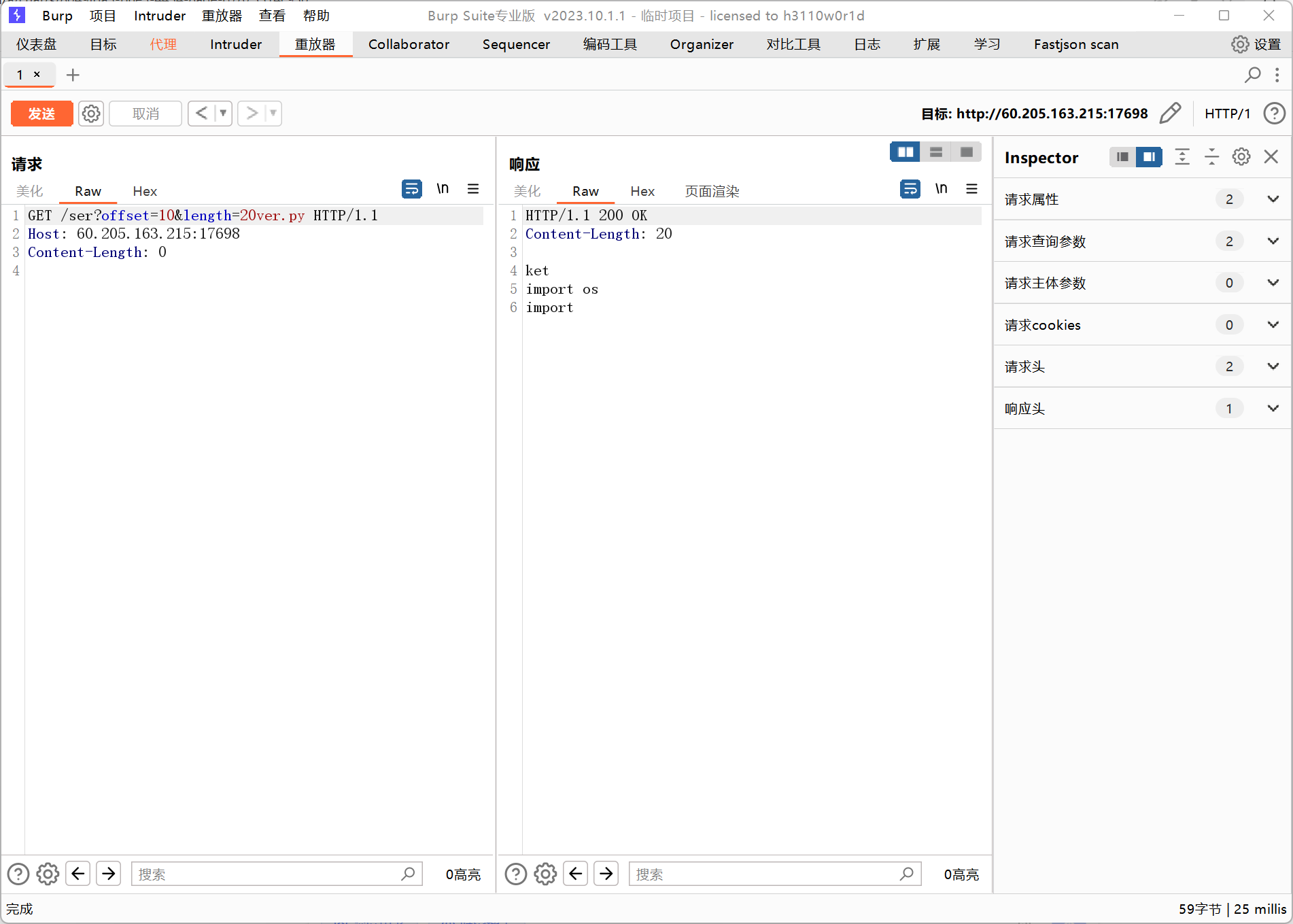Dock Inspector to the left layout

pos(1122,157)
